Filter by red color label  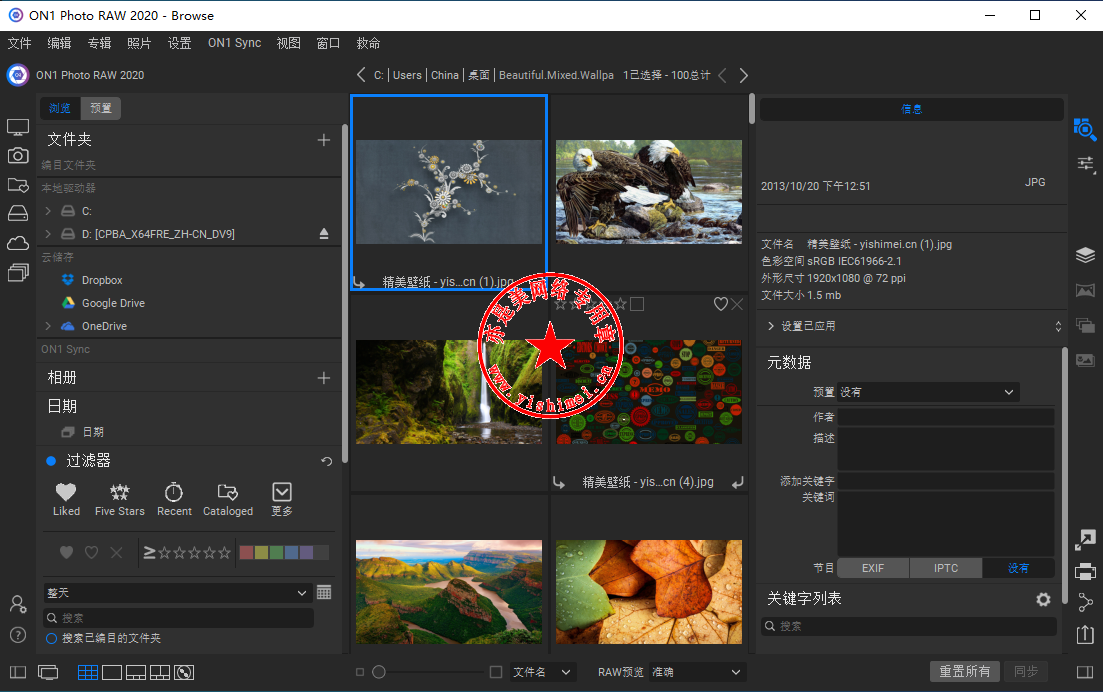[246, 553]
